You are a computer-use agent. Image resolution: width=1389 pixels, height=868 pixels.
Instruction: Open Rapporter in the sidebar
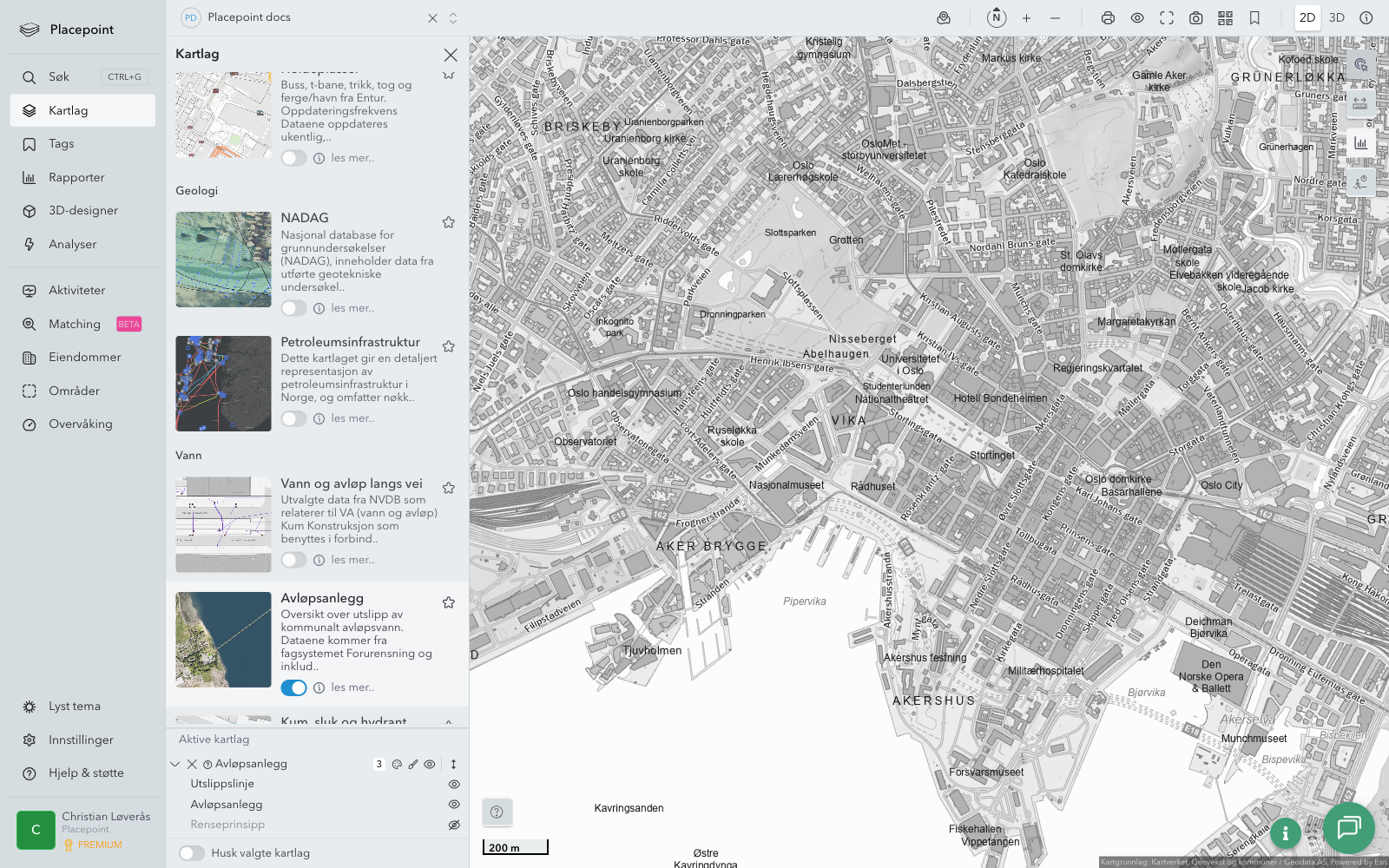tap(76, 177)
